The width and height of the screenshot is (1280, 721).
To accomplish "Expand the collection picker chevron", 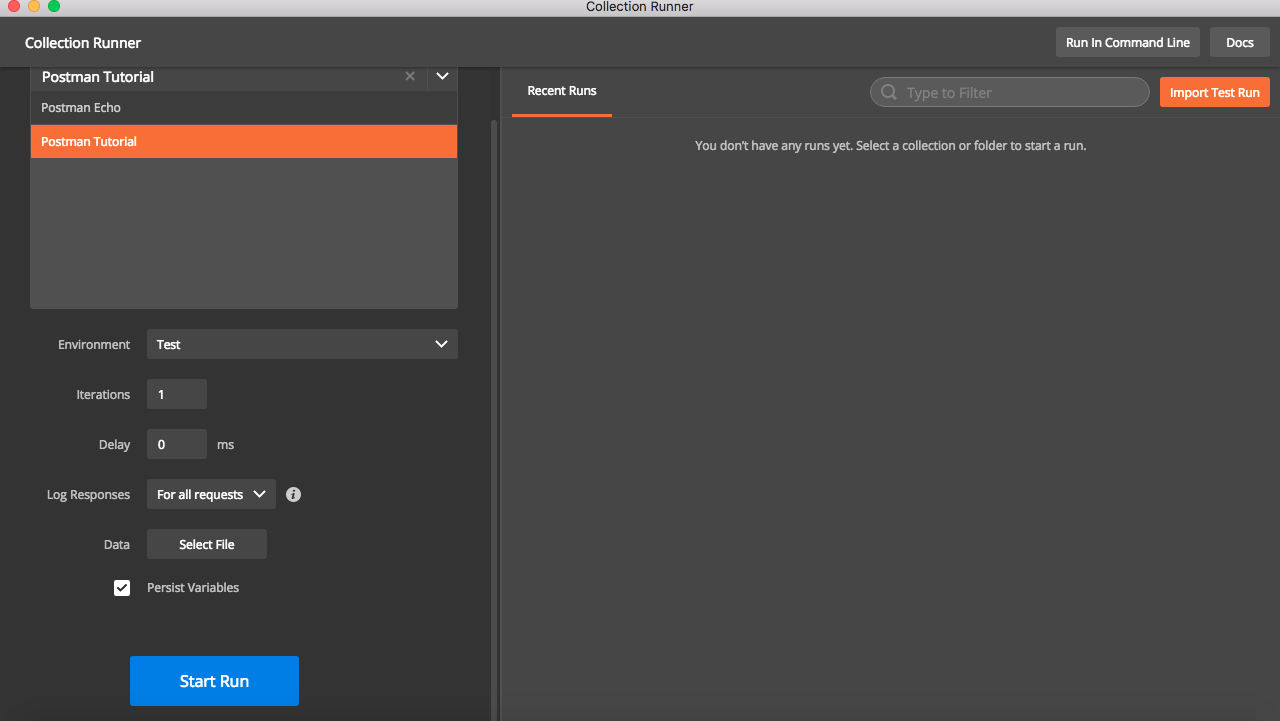I will pyautogui.click(x=442, y=77).
